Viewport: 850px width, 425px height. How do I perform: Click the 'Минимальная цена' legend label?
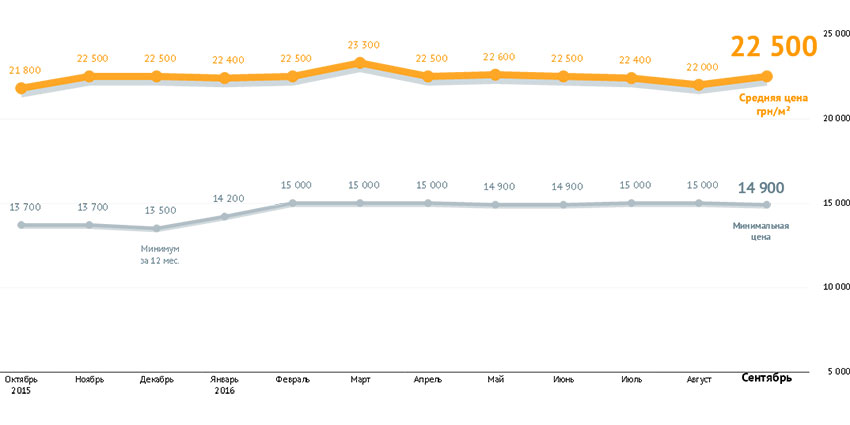tap(760, 231)
